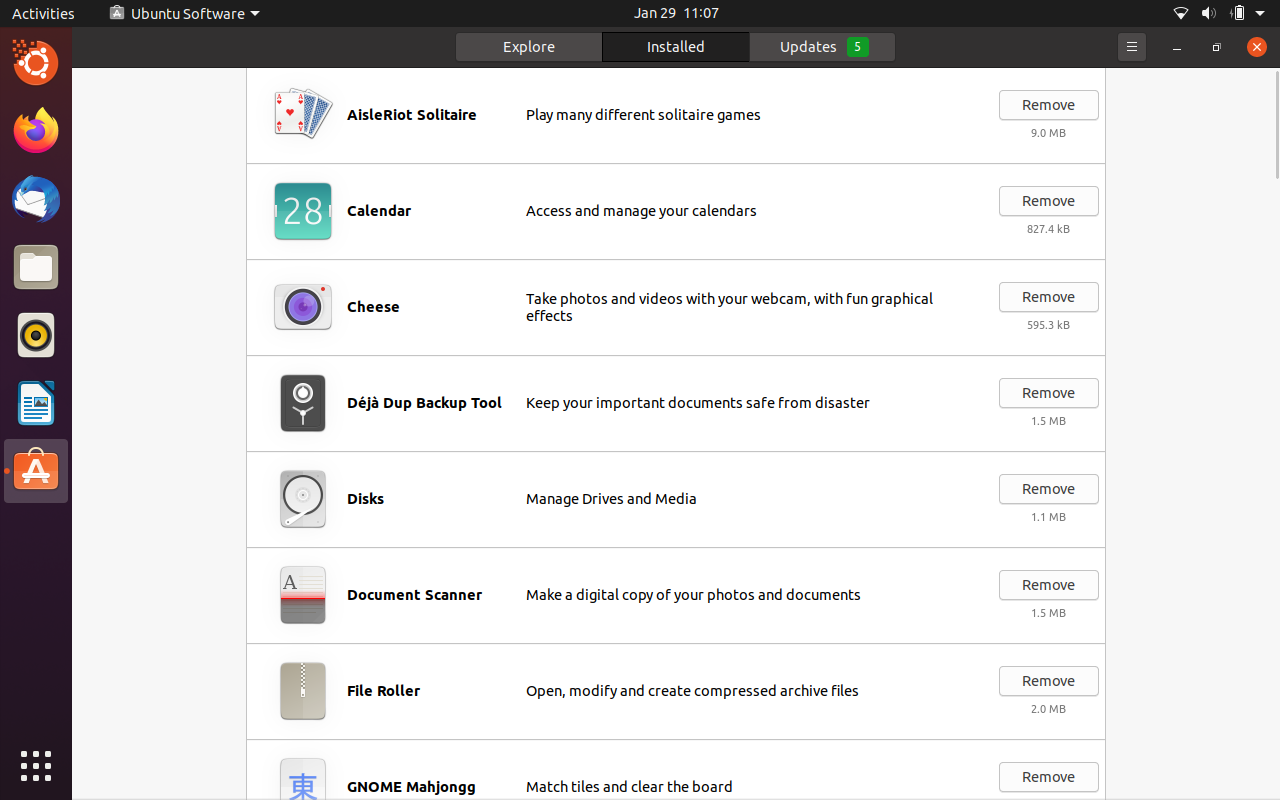This screenshot has width=1280, height=800.
Task: Open Rhythmbox from the dock
Action: (36, 335)
